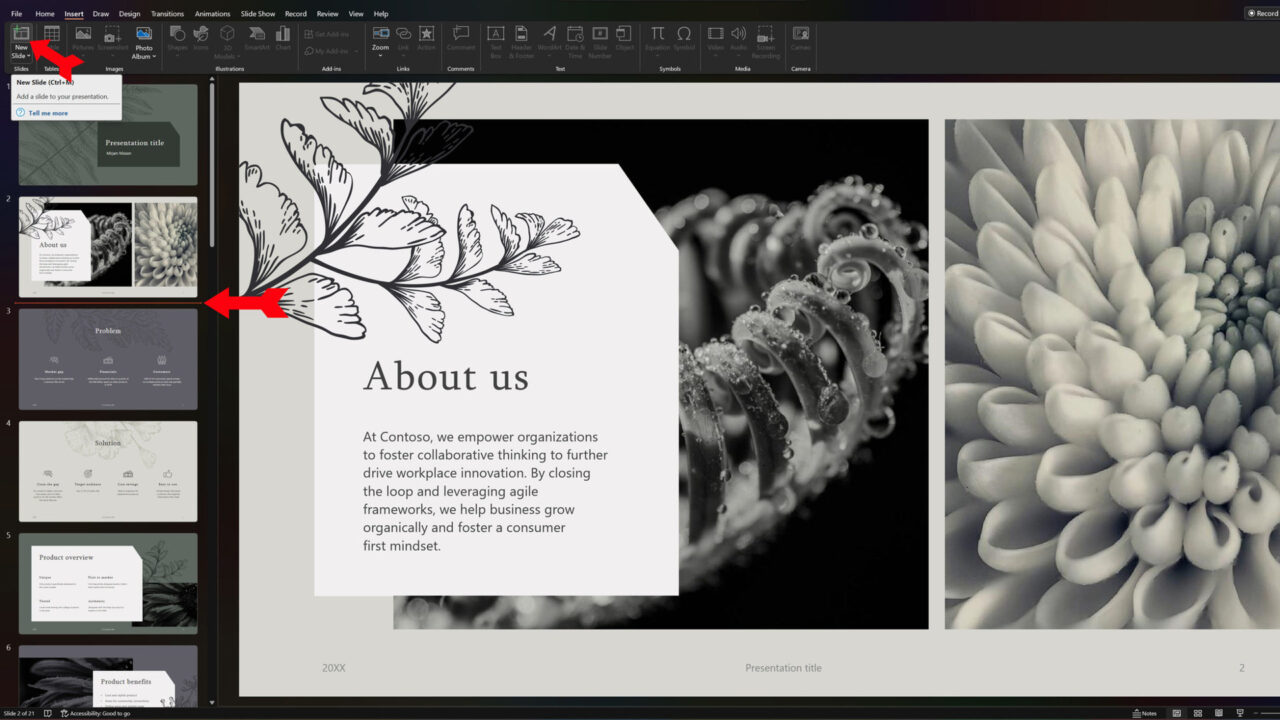The image size is (1280, 720).
Task: Click the Tell me more link
Action: click(48, 113)
